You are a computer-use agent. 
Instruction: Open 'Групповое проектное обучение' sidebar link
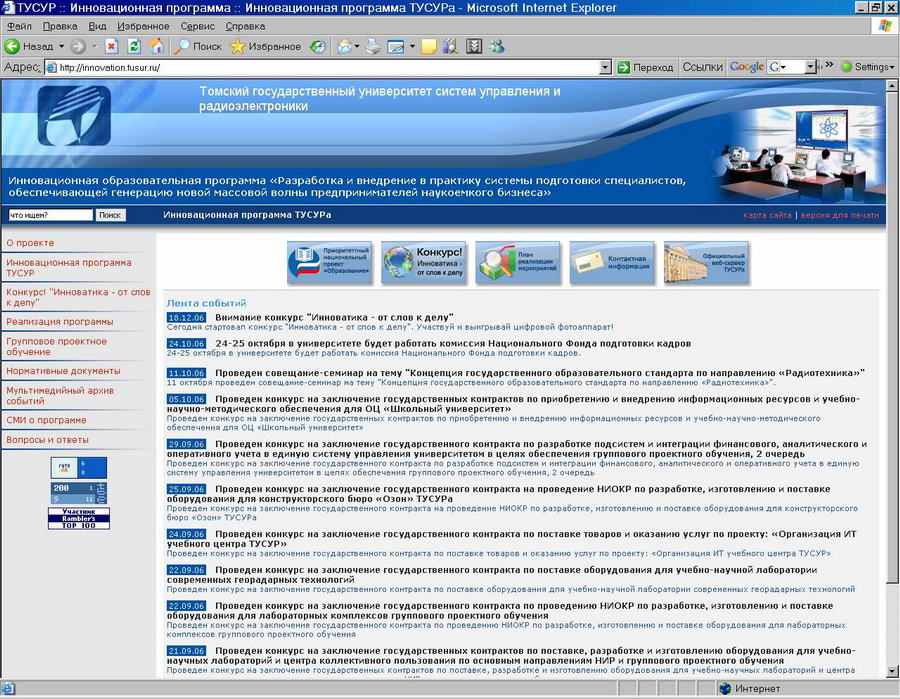(x=56, y=346)
